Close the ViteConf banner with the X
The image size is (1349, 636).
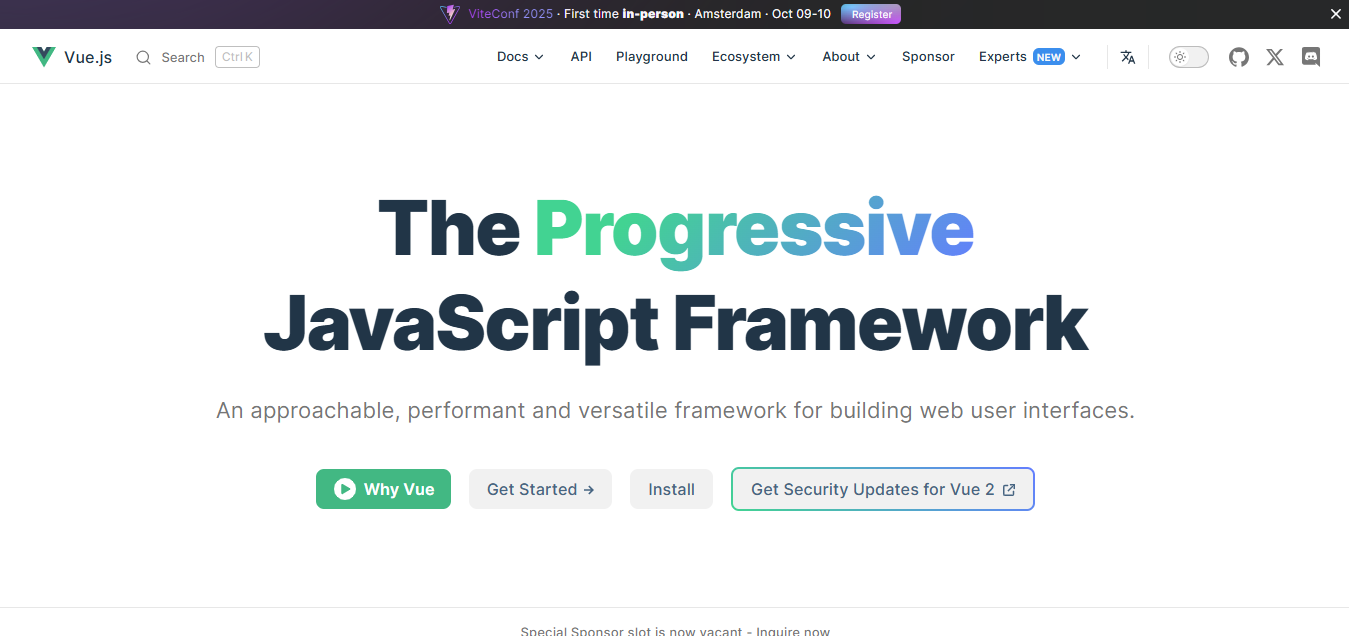click(1335, 14)
